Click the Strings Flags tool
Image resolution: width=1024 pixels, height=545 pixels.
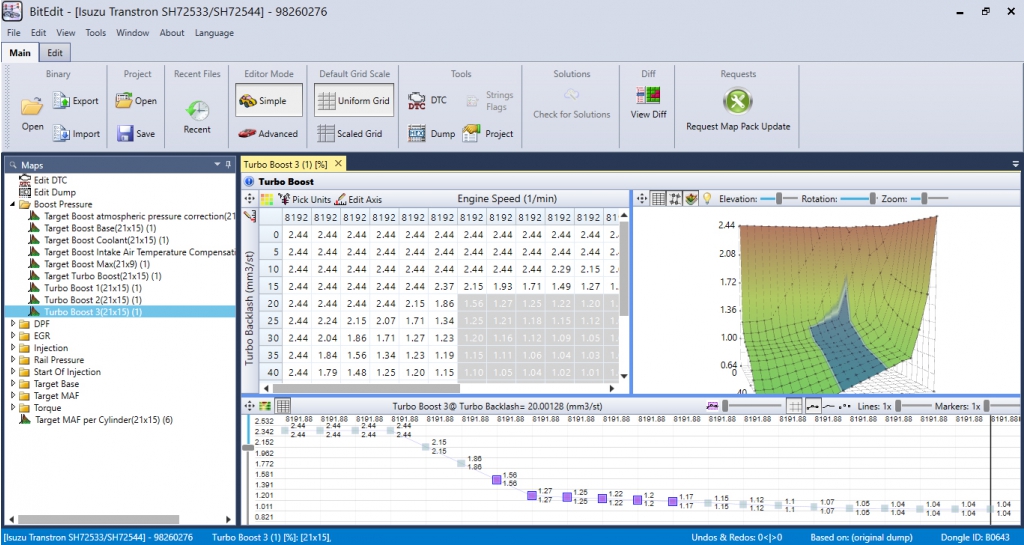tap(490, 101)
